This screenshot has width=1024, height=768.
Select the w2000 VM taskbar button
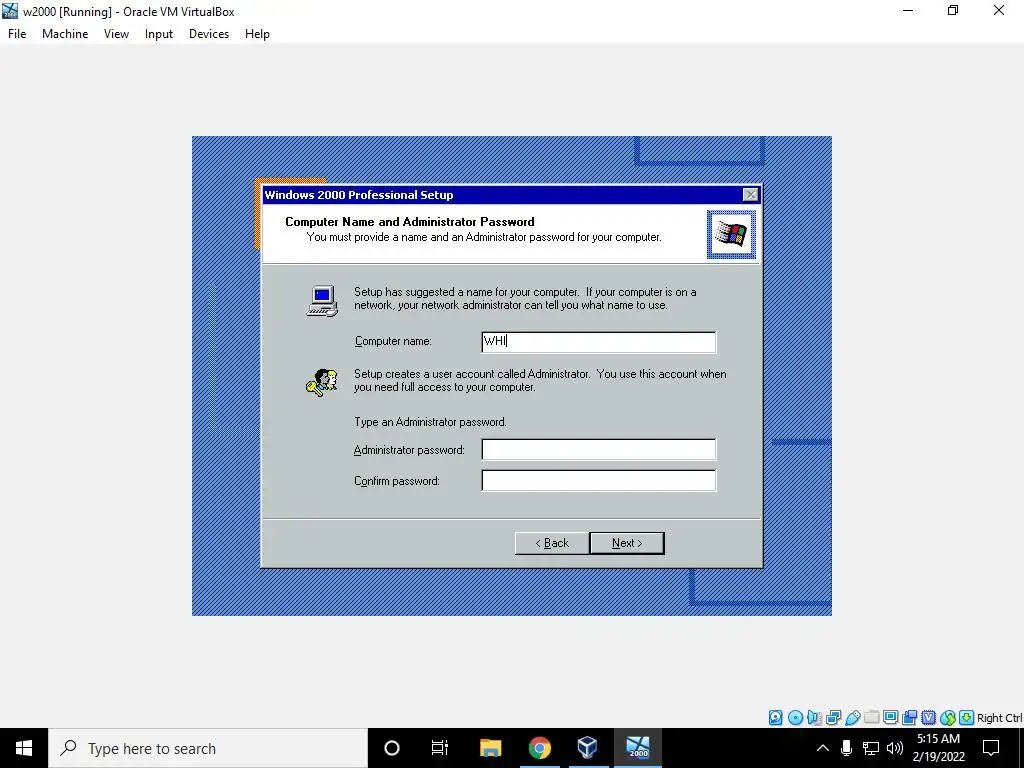coord(638,748)
